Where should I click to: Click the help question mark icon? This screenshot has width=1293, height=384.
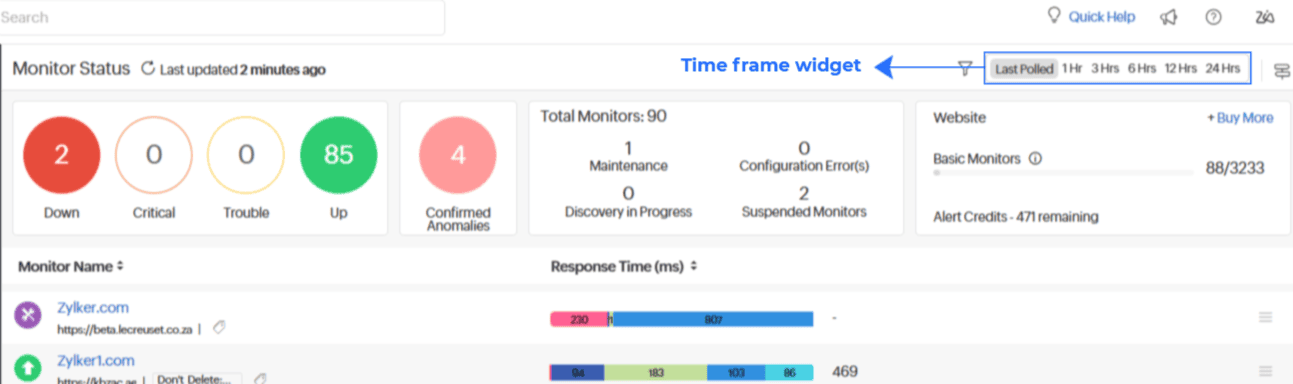click(x=1214, y=17)
